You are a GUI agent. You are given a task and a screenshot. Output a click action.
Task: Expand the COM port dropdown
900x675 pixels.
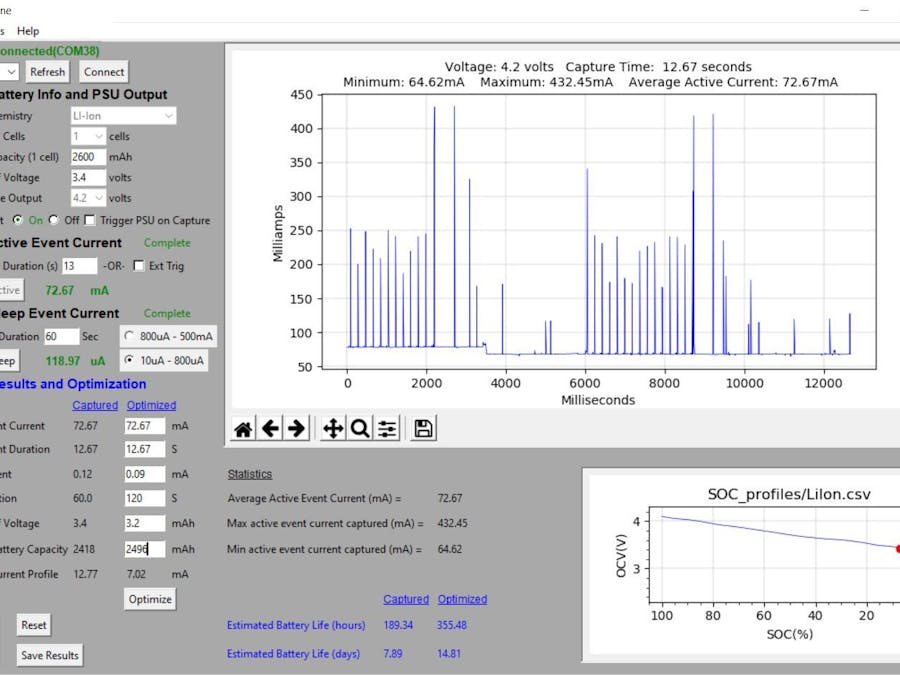click(10, 72)
